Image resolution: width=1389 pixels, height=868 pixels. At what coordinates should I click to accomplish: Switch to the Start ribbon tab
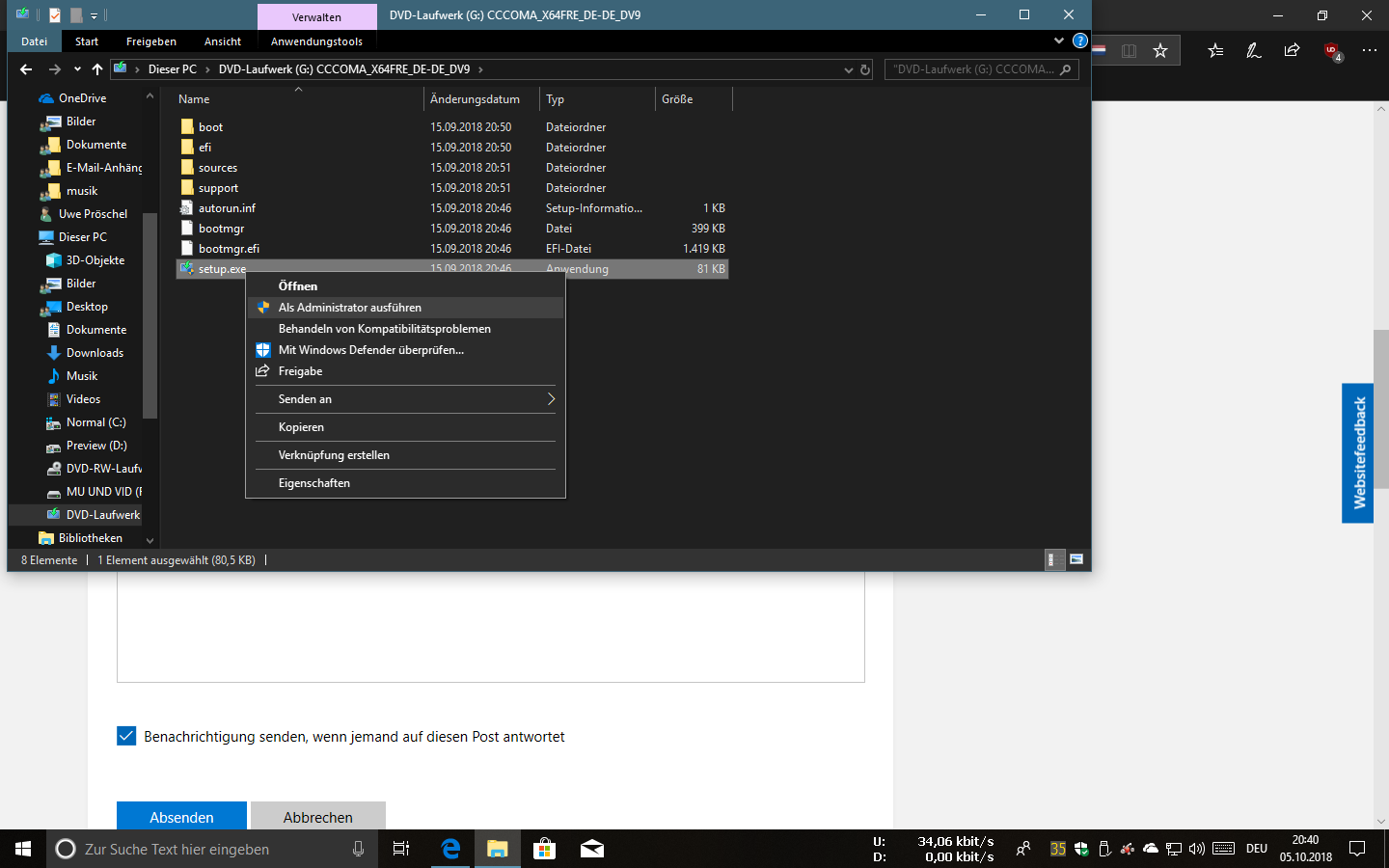tap(87, 41)
